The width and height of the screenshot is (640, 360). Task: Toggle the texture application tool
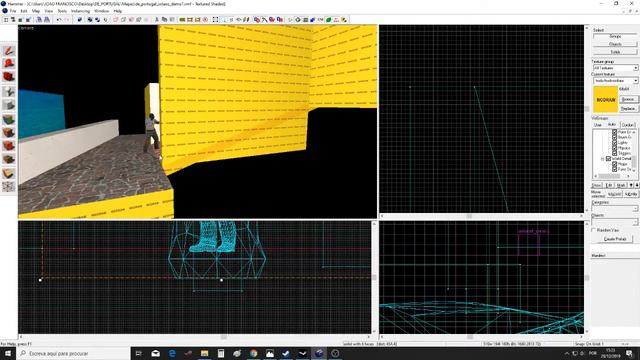pos(9,119)
